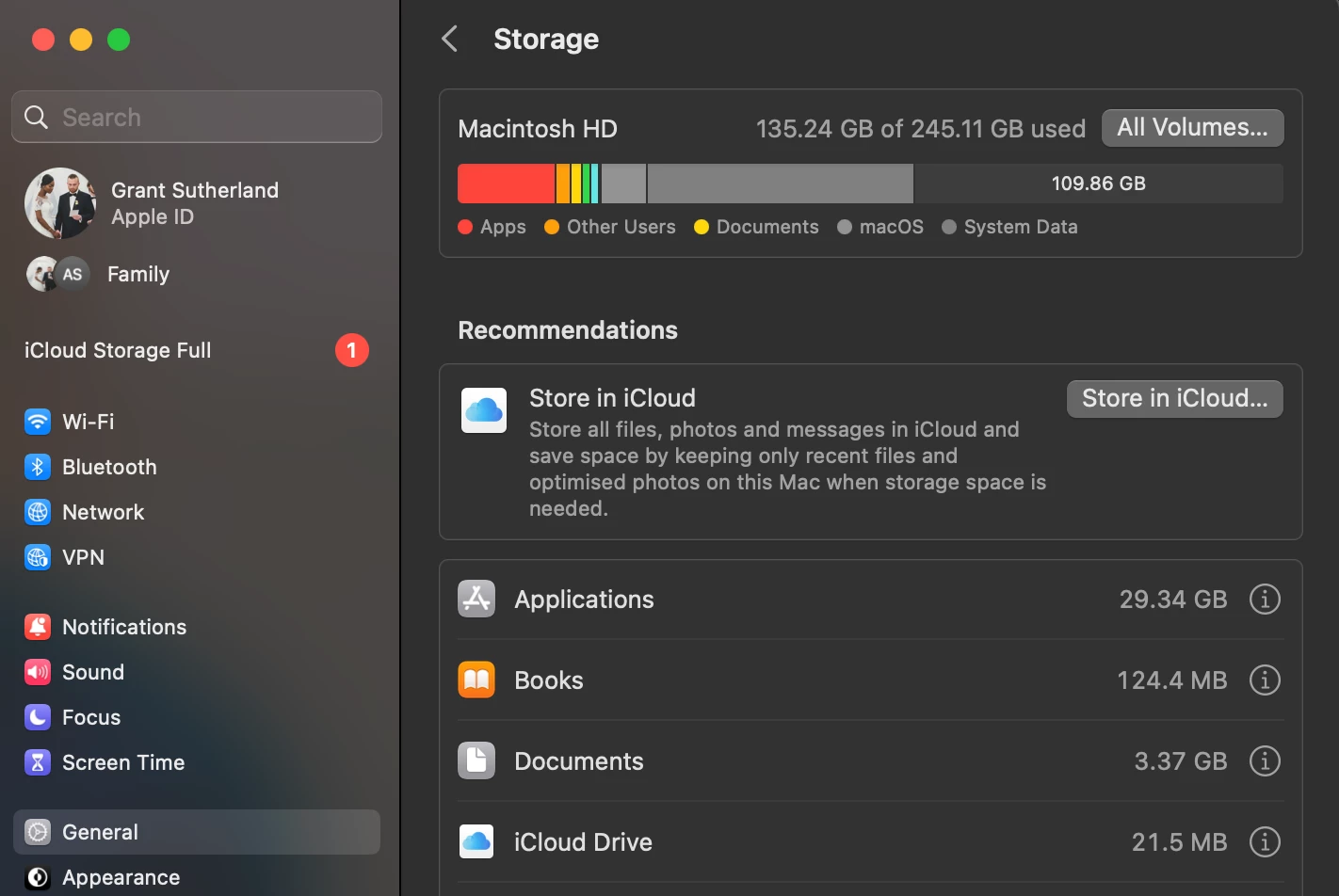Open Grant Sutherland Apple ID
The width and height of the screenshot is (1339, 896).
click(197, 203)
